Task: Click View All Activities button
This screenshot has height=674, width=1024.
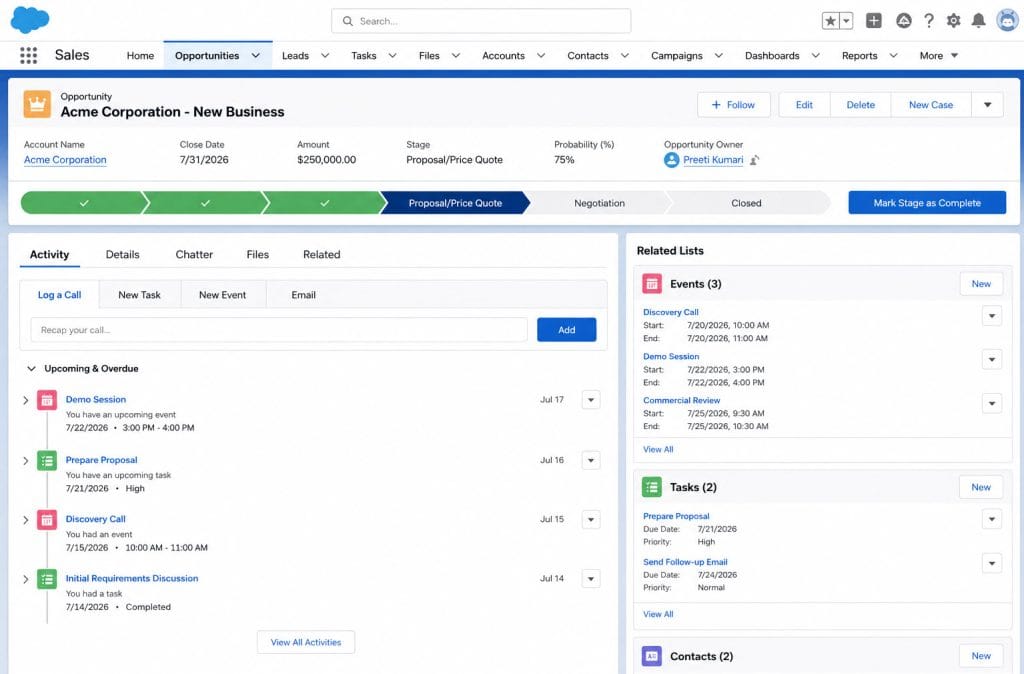Action: point(306,642)
